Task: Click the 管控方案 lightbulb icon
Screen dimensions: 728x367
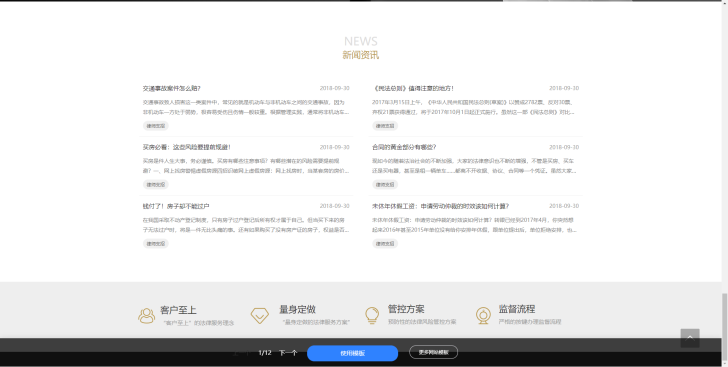Action: [x=372, y=315]
